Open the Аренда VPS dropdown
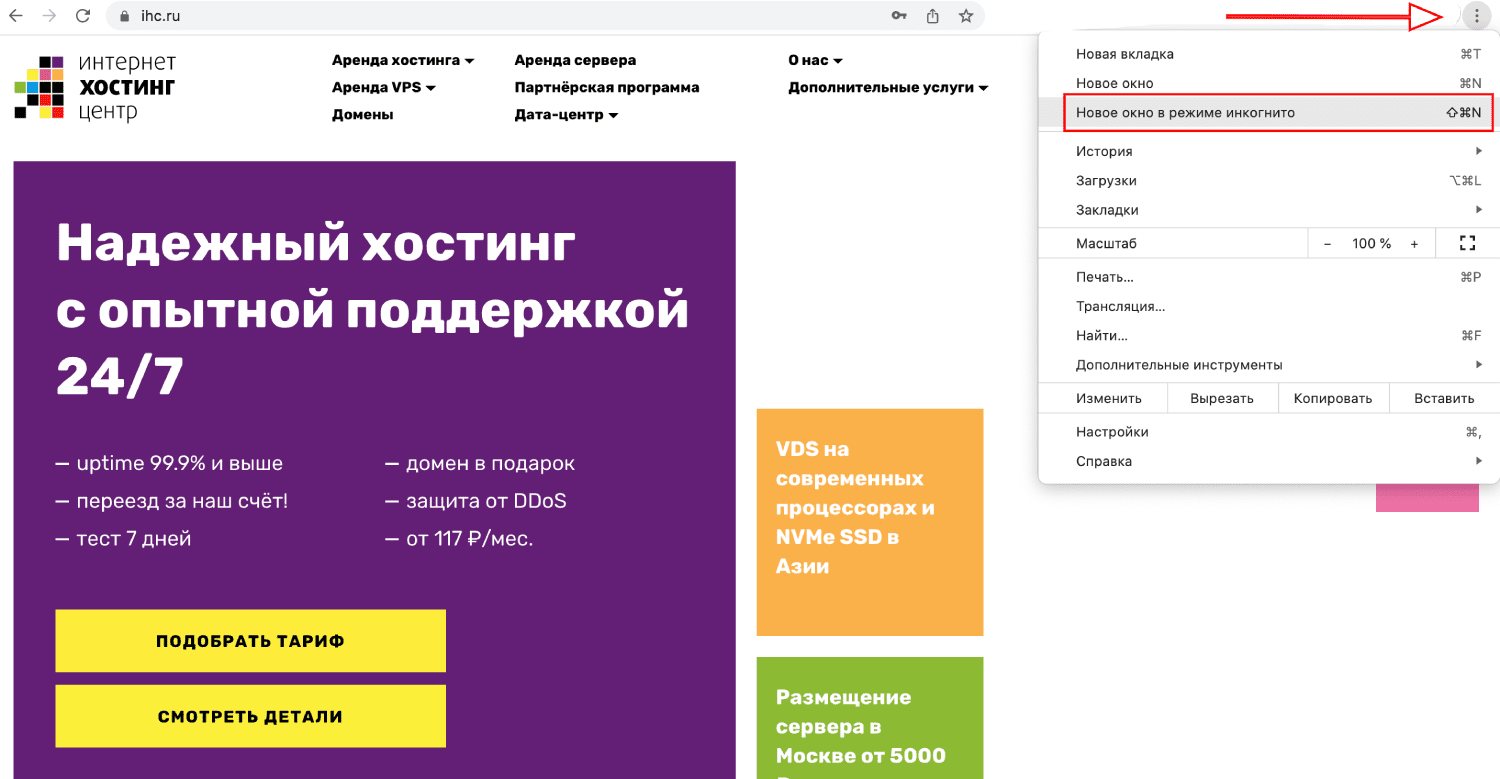The width and height of the screenshot is (1500, 779). pyautogui.click(x=384, y=87)
